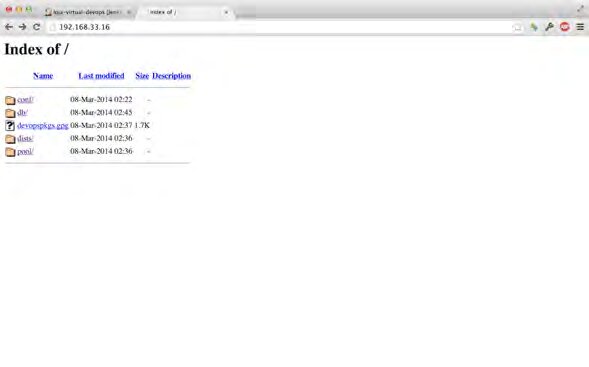Click the unknown file icon beside devopspkgs.gpg
Image resolution: width=589 pixels, height=367 pixels.
10,125
